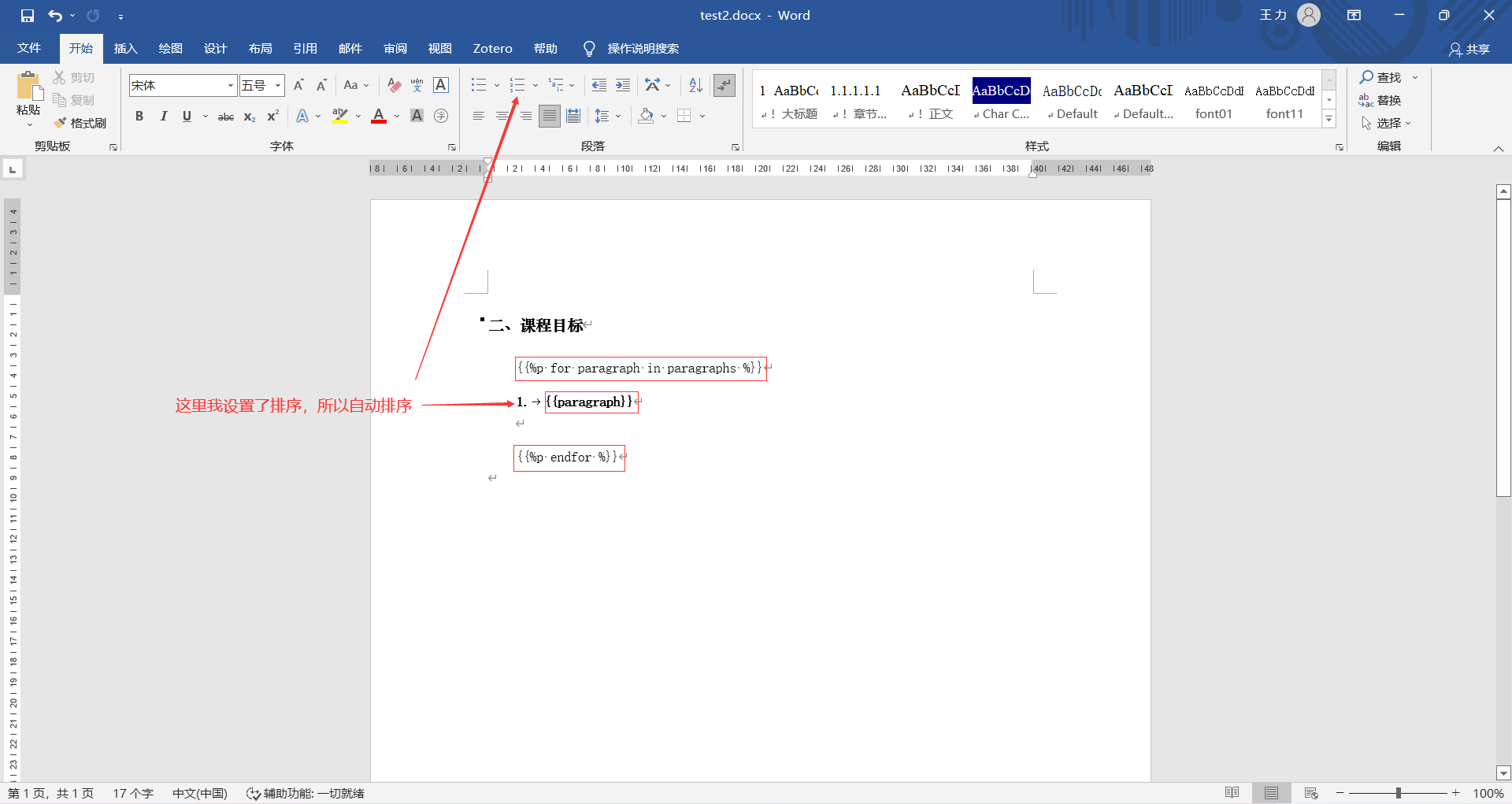The height and width of the screenshot is (804, 1512).
Task: Toggle show/hide paragraph marks
Action: [724, 85]
